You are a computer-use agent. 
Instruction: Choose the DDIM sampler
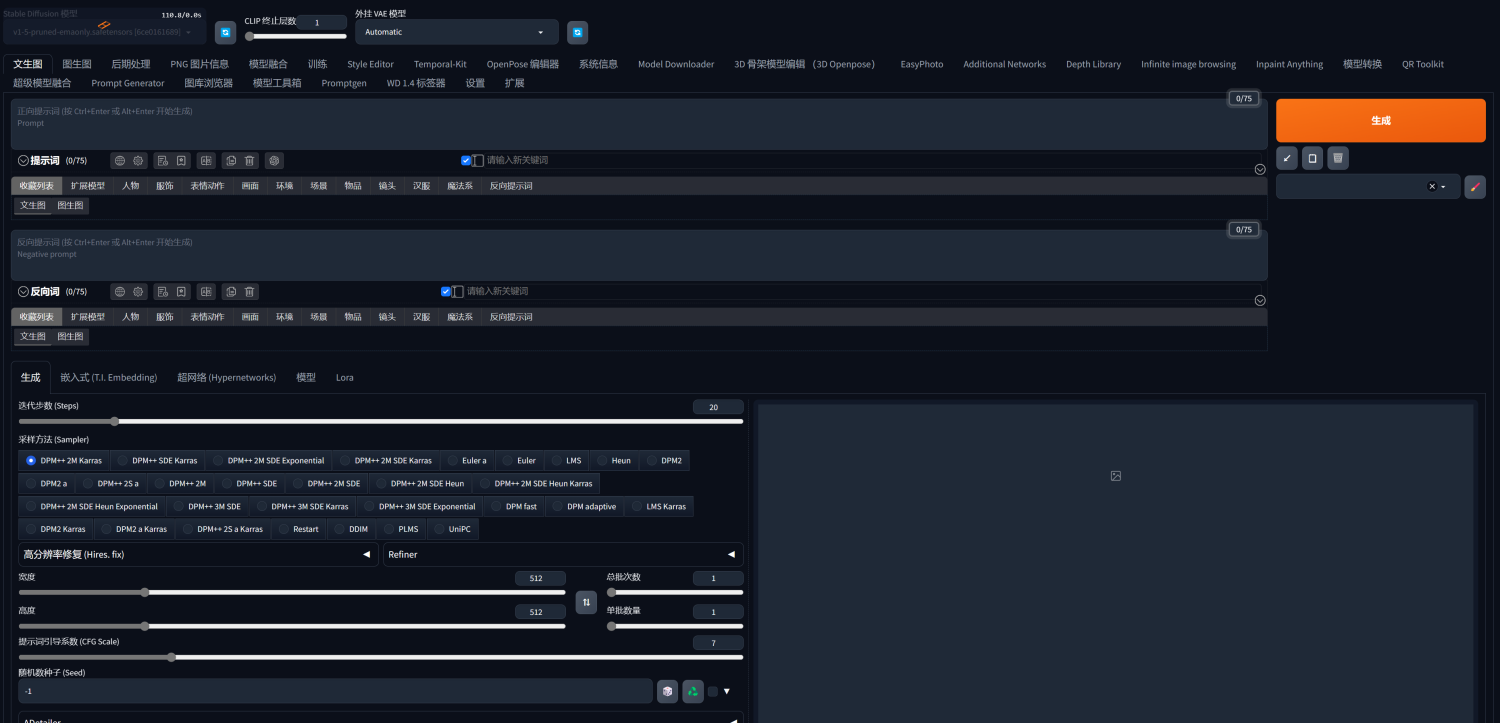pos(351,529)
